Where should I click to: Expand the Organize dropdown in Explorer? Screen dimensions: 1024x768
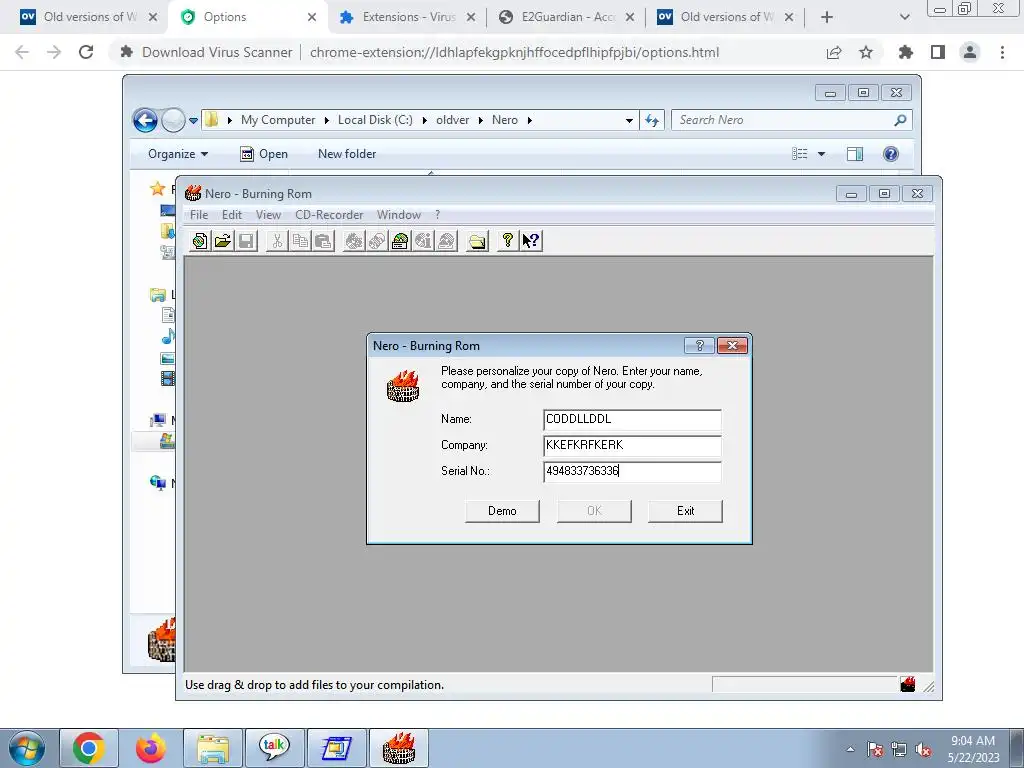[178, 153]
